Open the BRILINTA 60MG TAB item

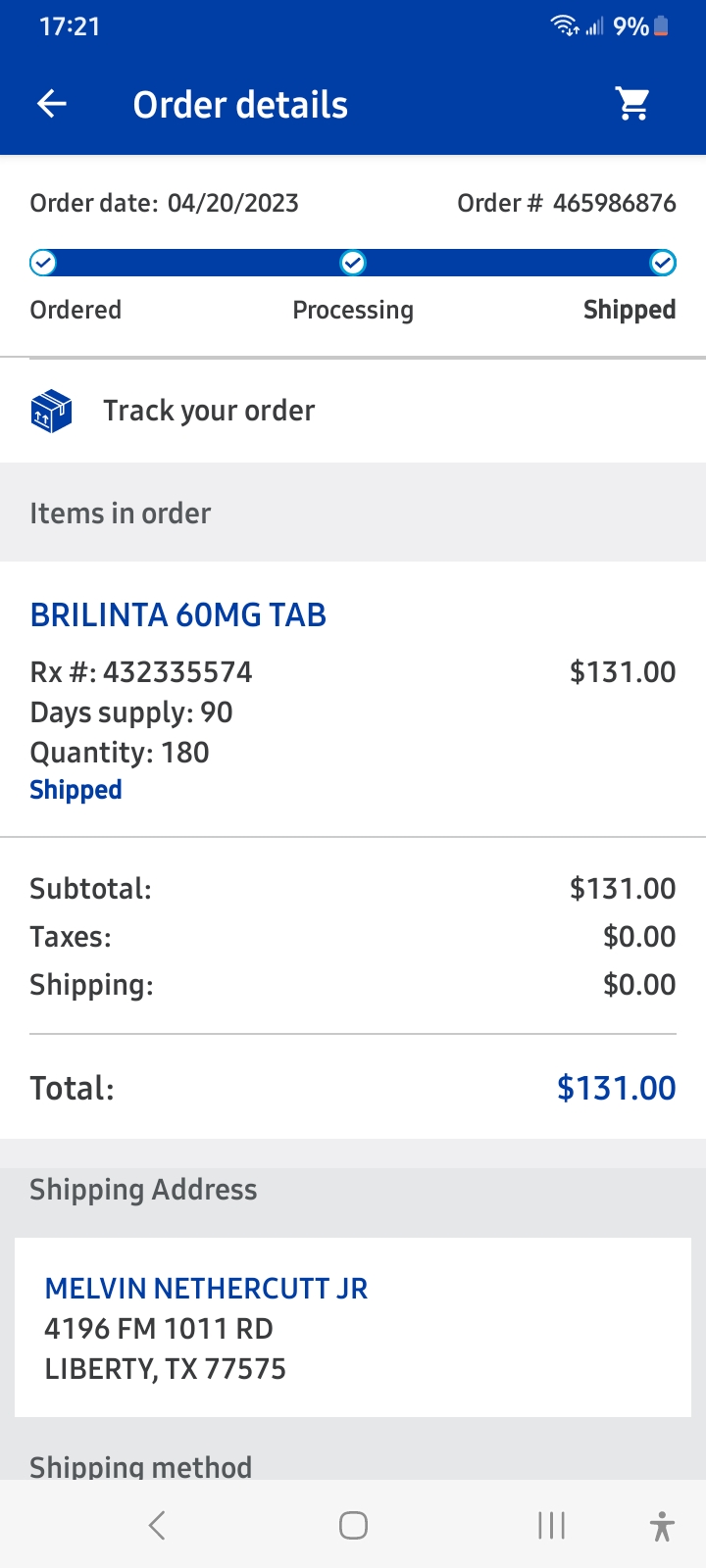[178, 615]
